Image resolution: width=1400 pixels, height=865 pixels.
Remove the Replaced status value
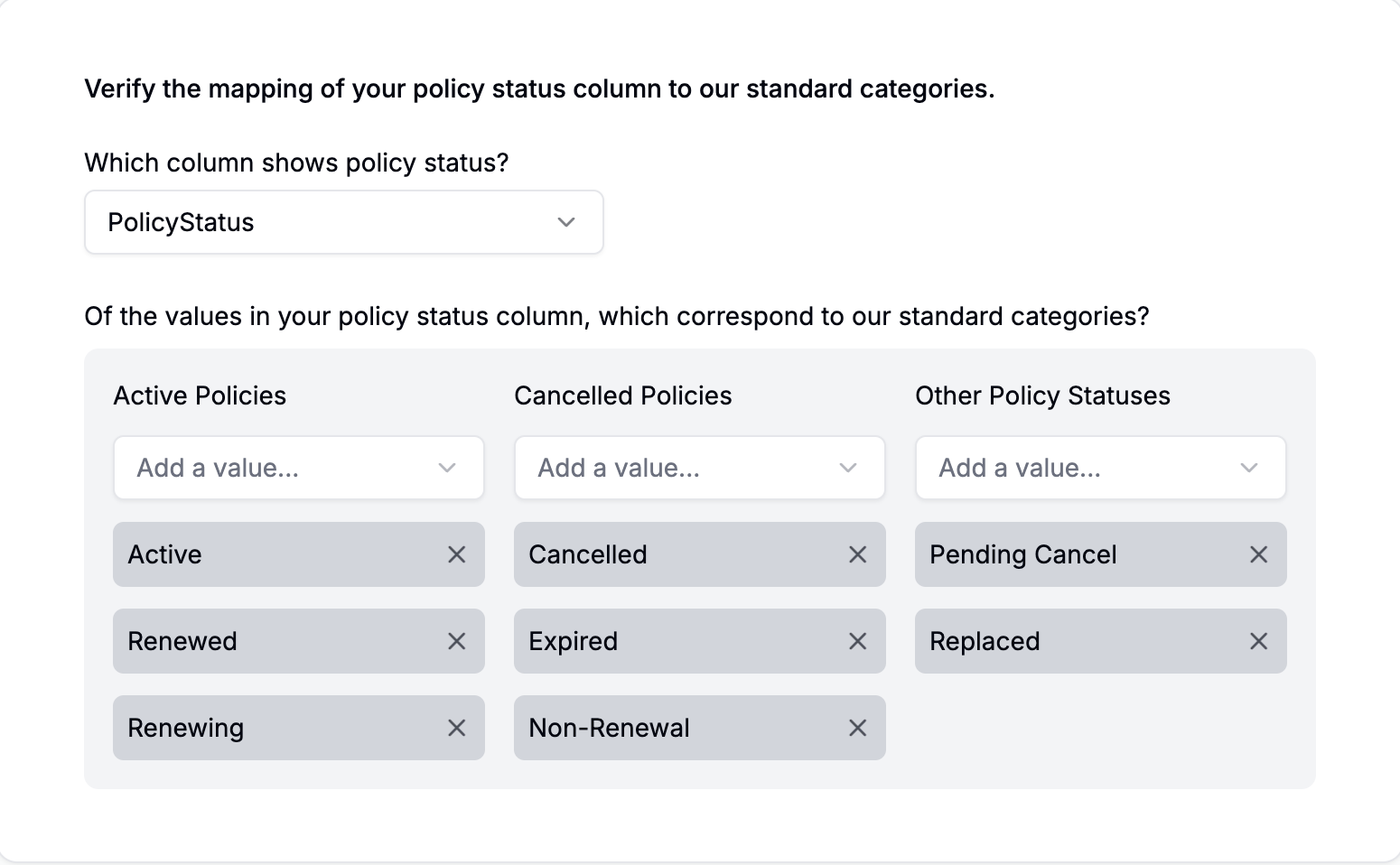coord(1259,641)
